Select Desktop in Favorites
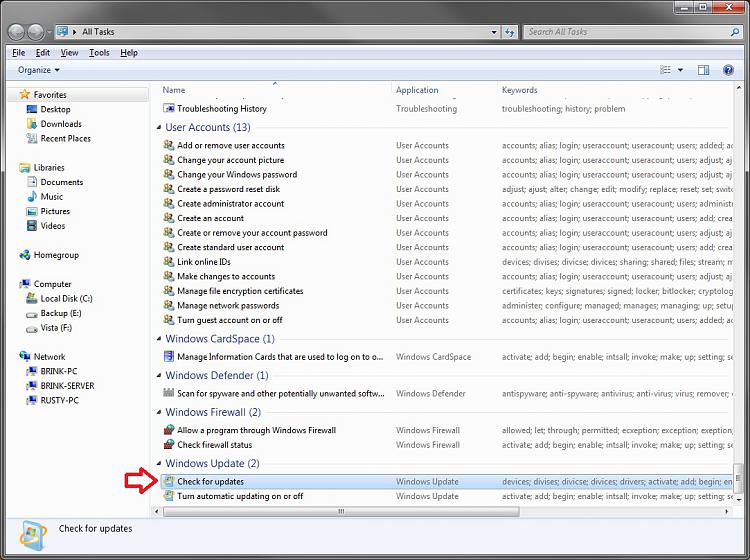 pos(55,109)
